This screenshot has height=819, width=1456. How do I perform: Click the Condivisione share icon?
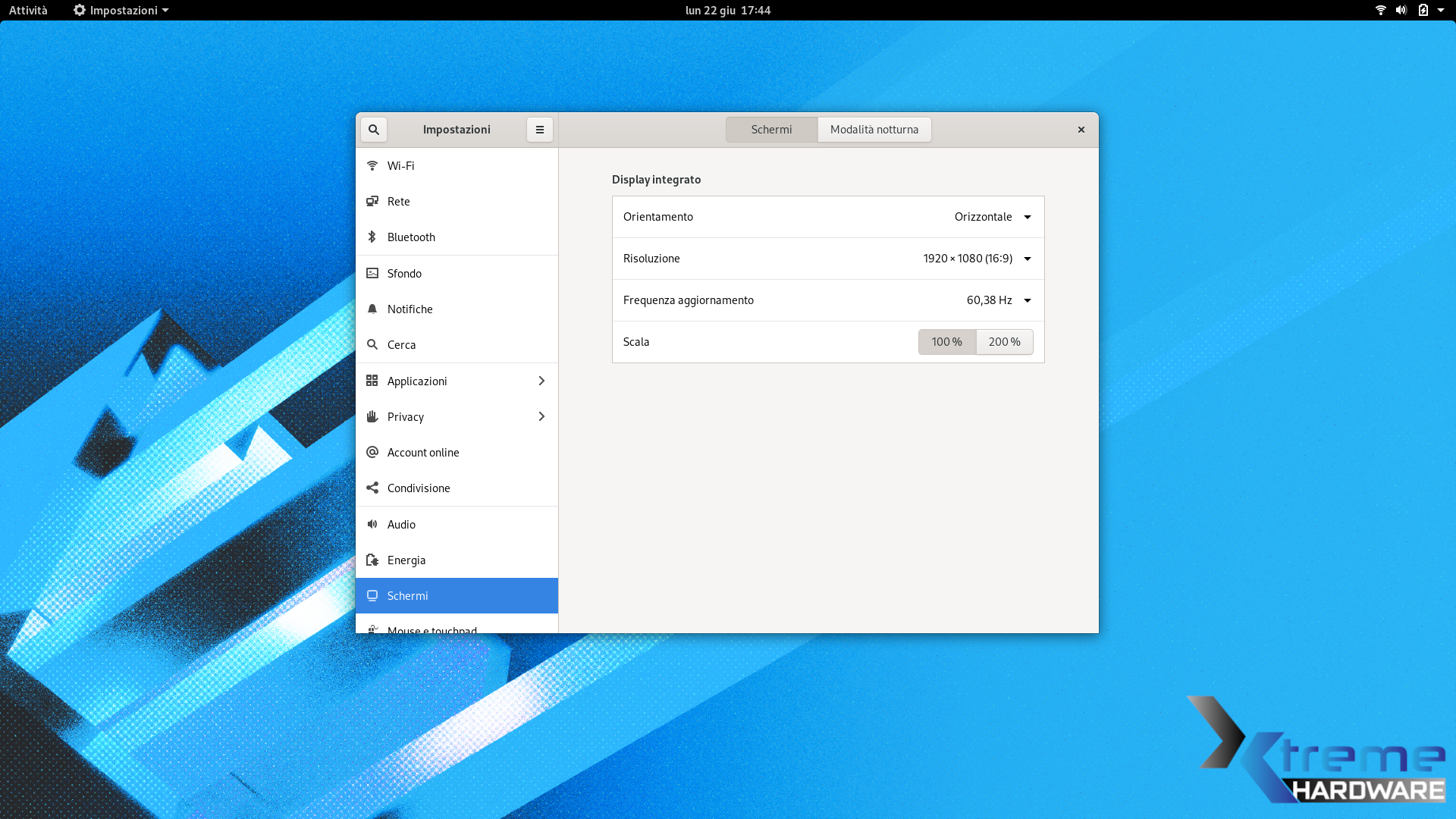click(x=372, y=488)
